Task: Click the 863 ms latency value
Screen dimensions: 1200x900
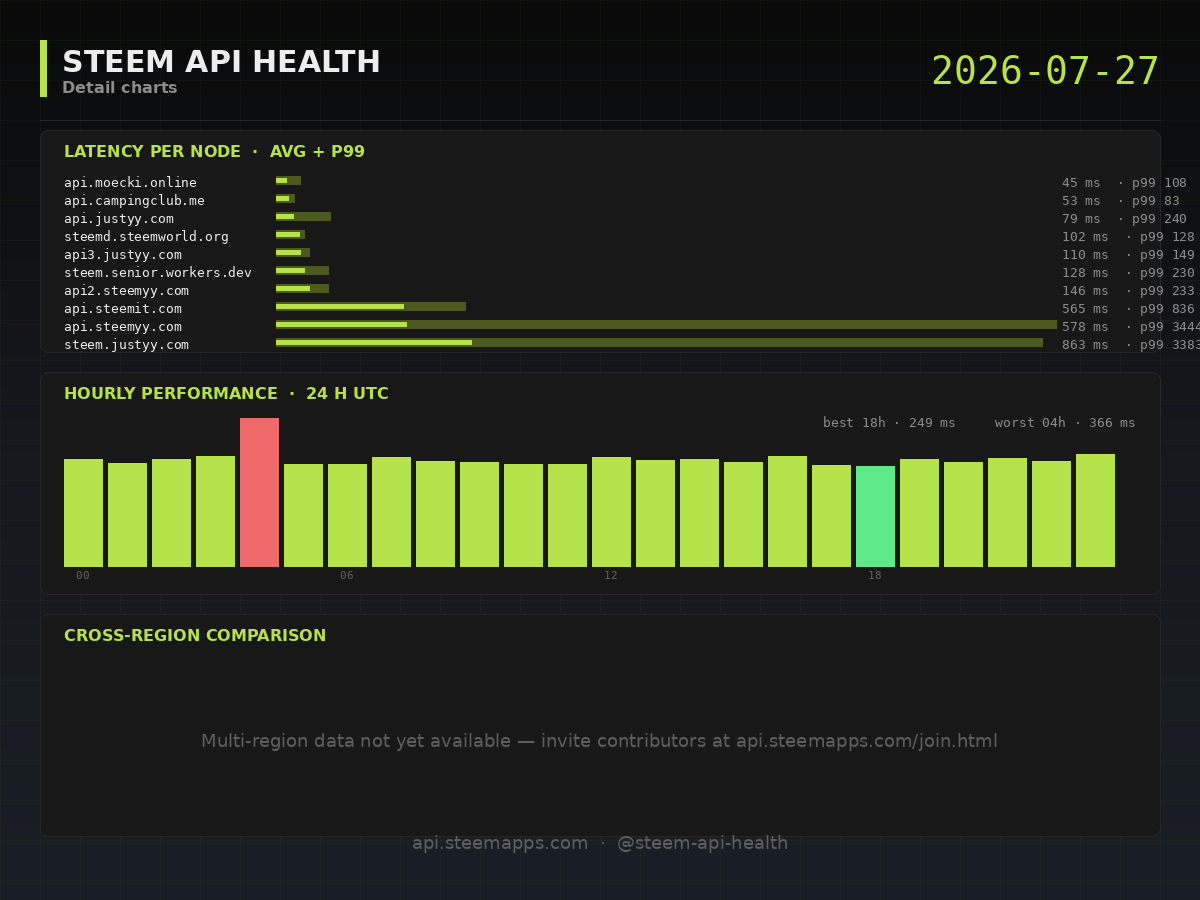Action: point(1085,344)
